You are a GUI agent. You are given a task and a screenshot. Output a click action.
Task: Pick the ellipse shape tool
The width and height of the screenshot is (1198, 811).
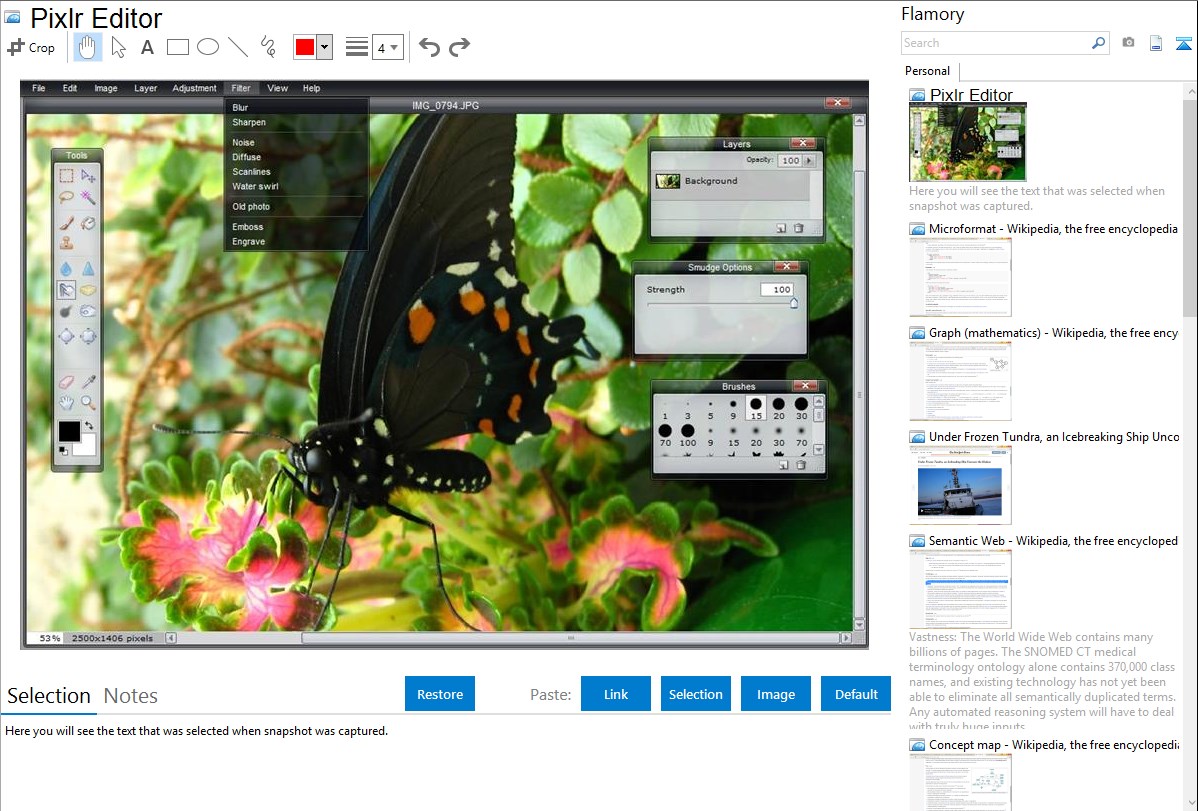click(x=208, y=47)
